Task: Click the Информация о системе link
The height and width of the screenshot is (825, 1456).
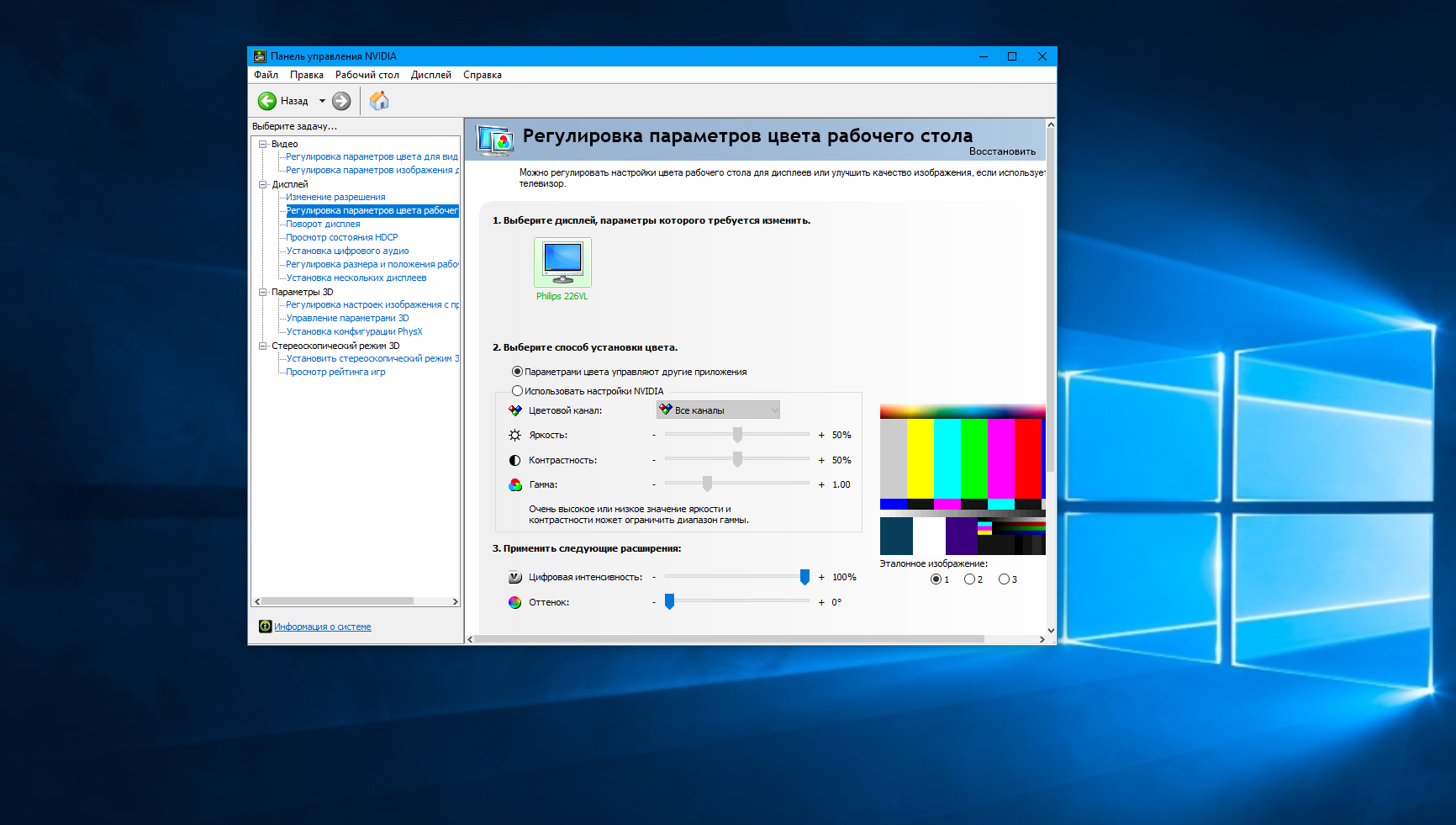Action: pos(322,627)
